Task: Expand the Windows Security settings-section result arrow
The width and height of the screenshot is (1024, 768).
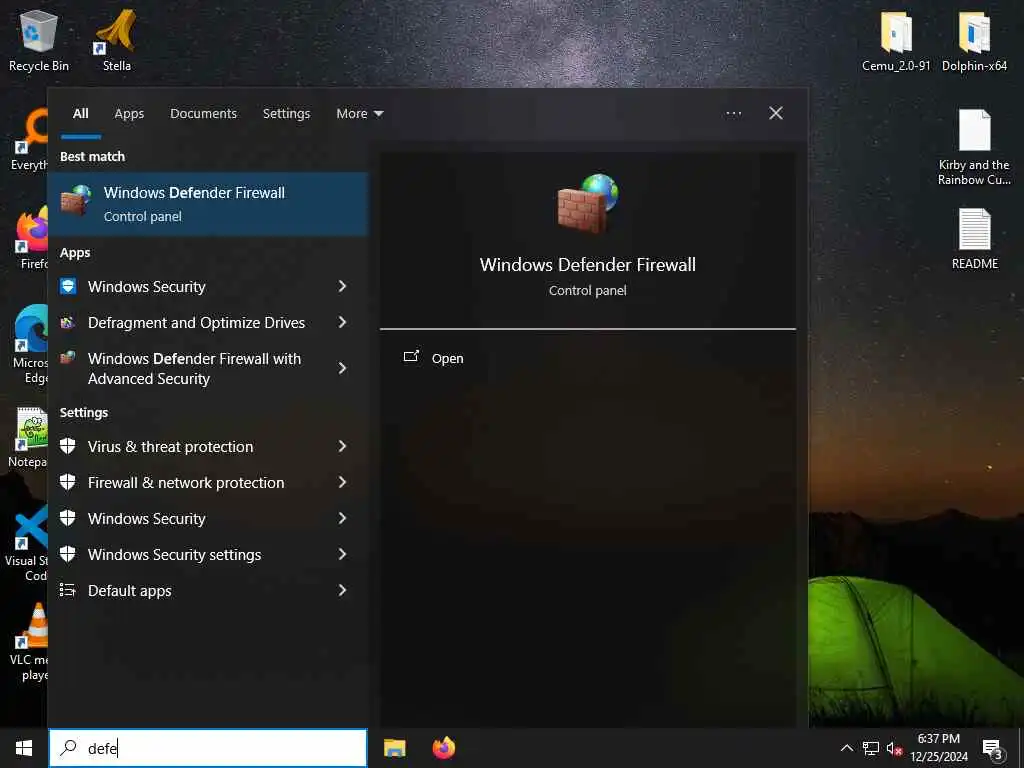Action: click(342, 518)
